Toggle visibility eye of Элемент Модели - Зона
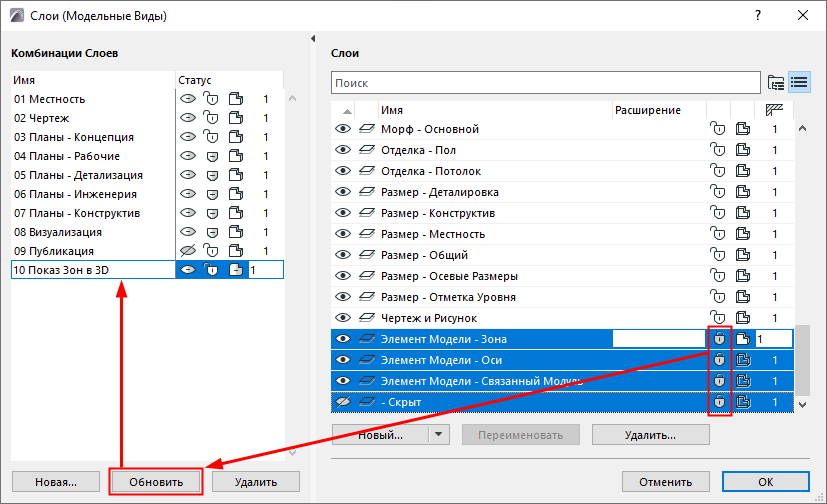 (343, 339)
